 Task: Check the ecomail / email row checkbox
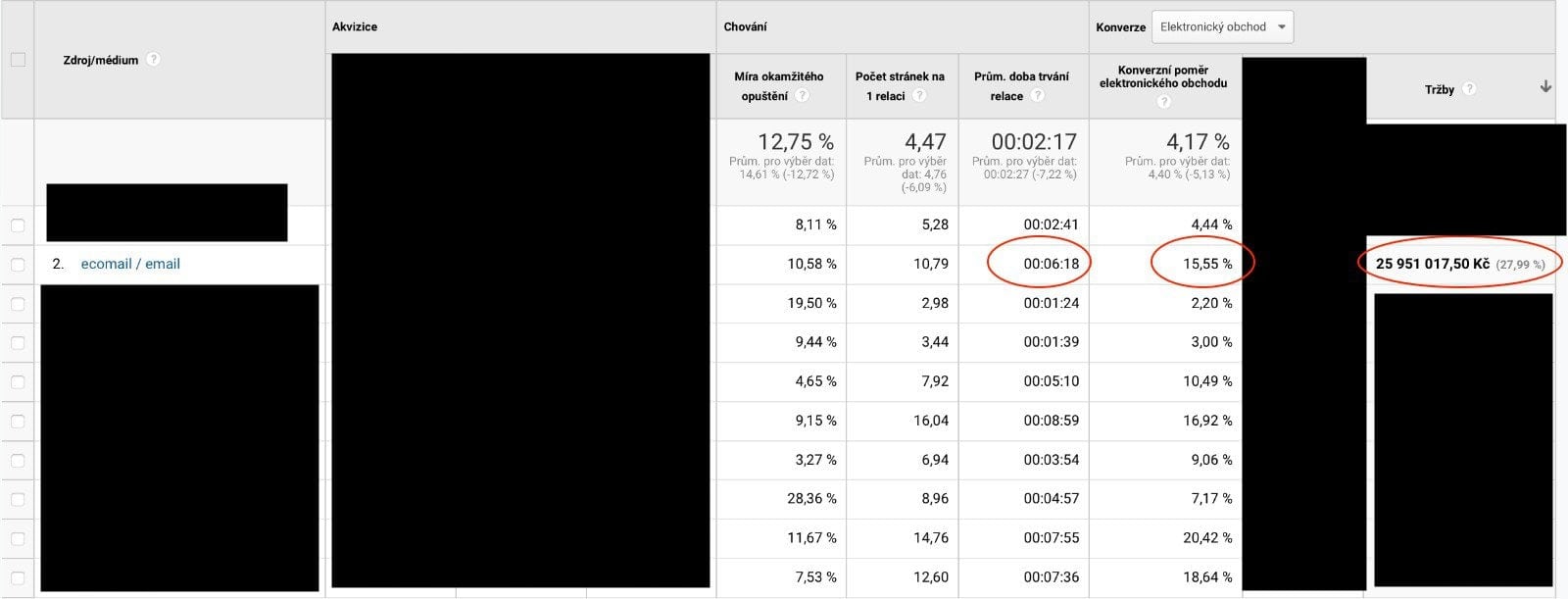pyautogui.click(x=18, y=265)
